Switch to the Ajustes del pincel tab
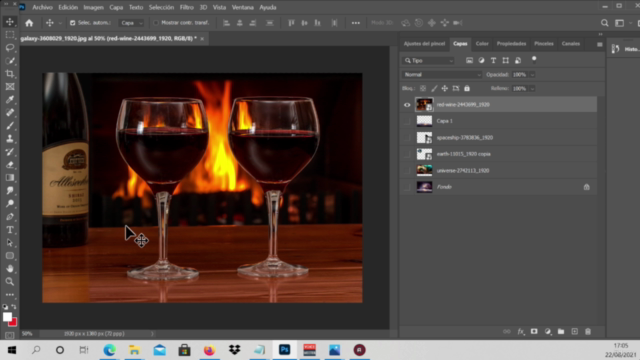 424,44
